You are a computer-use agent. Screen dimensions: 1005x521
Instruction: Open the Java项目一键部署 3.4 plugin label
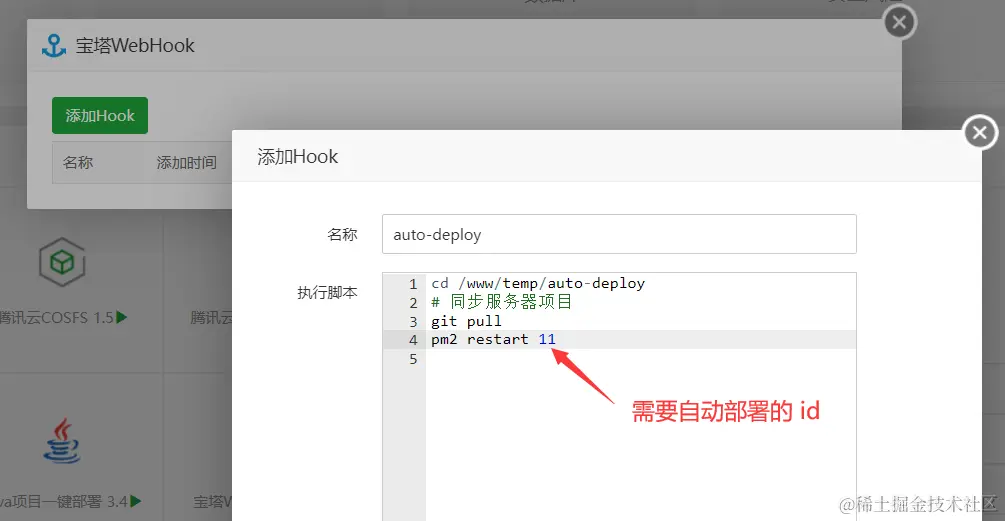[63, 501]
